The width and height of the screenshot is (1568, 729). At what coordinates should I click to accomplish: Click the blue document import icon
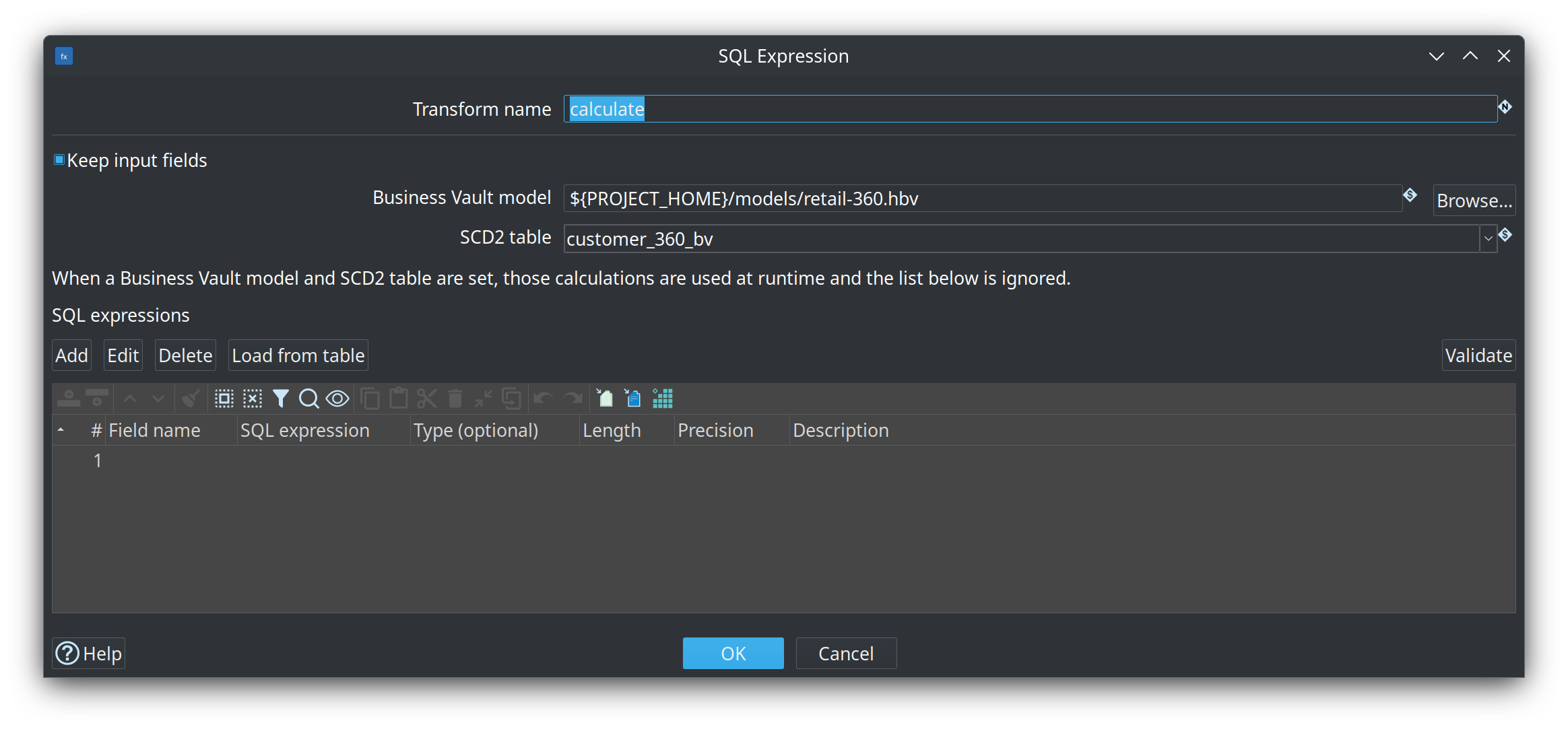633,398
